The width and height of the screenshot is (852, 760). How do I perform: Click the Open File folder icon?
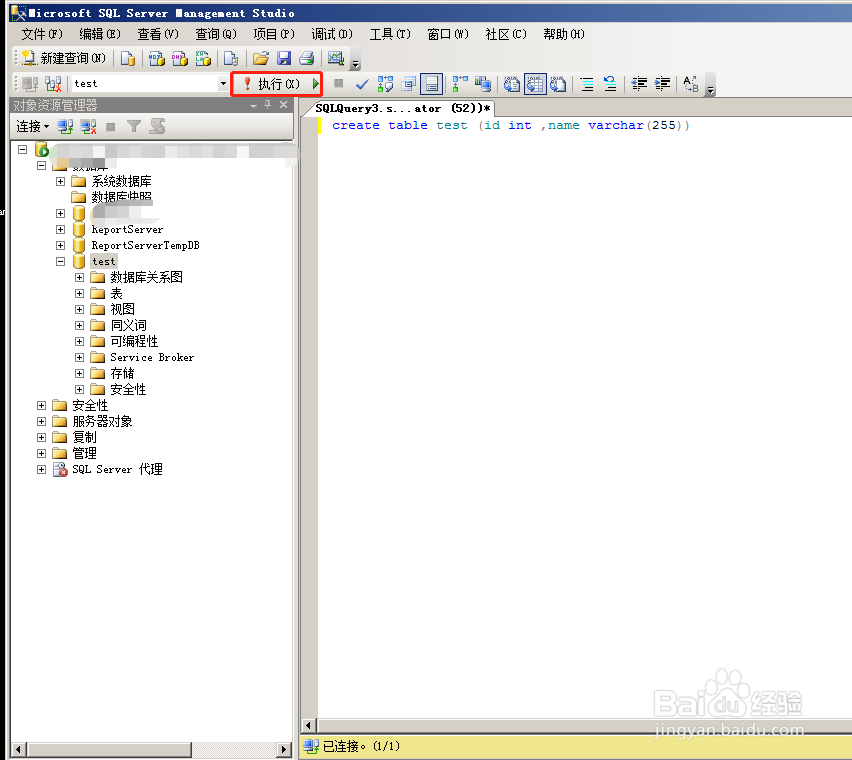(x=261, y=58)
